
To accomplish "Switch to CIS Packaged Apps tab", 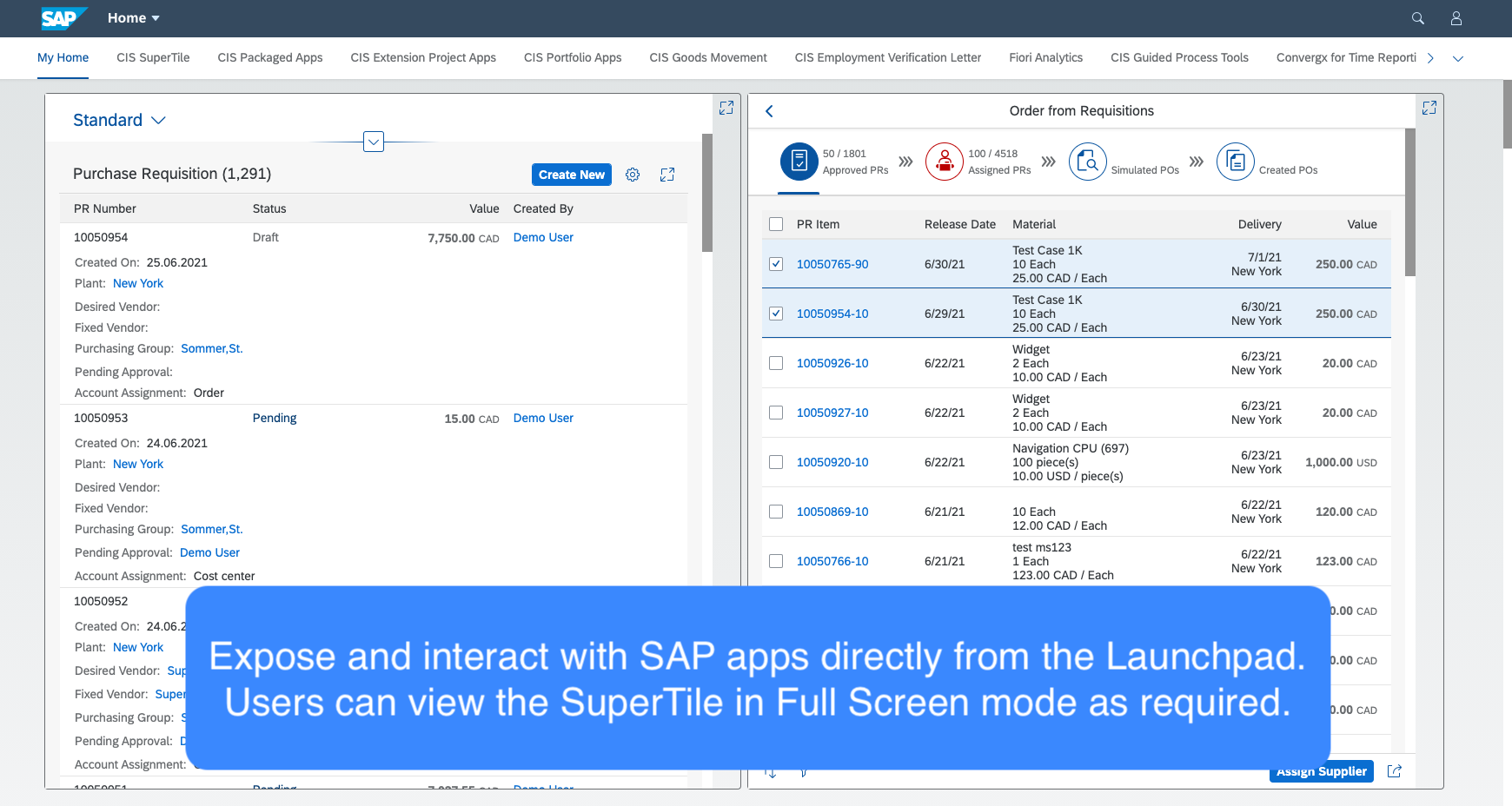I will point(270,57).
